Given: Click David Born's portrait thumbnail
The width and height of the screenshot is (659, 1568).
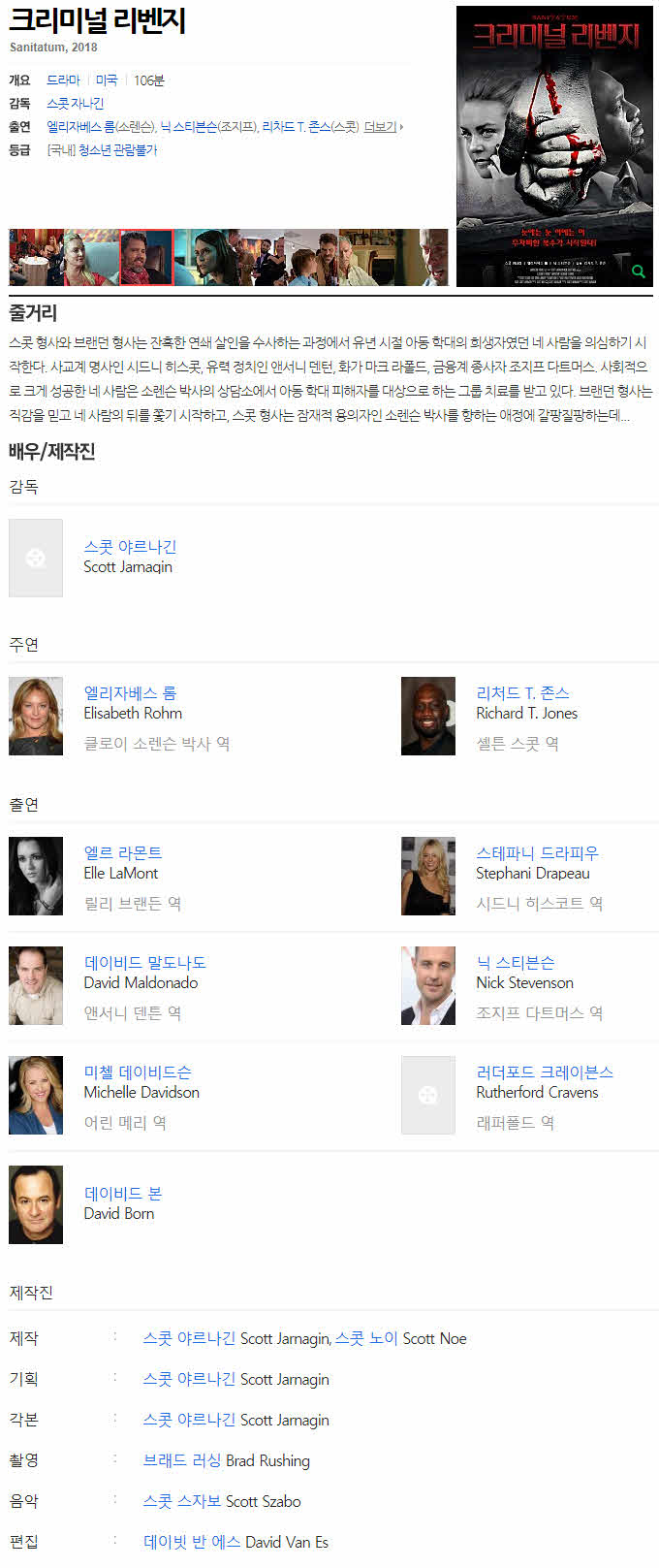Looking at the screenshot, I should click(36, 1204).
